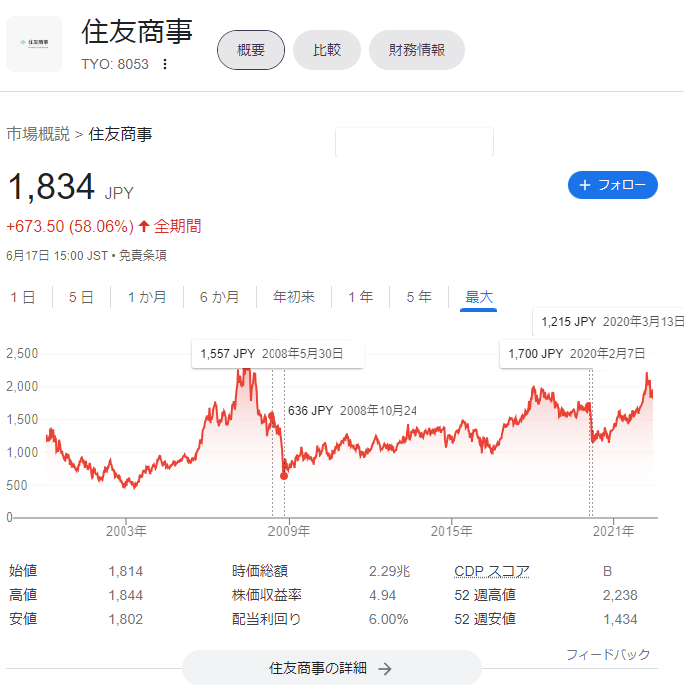
Task: Select the 1年 time range
Action: (361, 297)
